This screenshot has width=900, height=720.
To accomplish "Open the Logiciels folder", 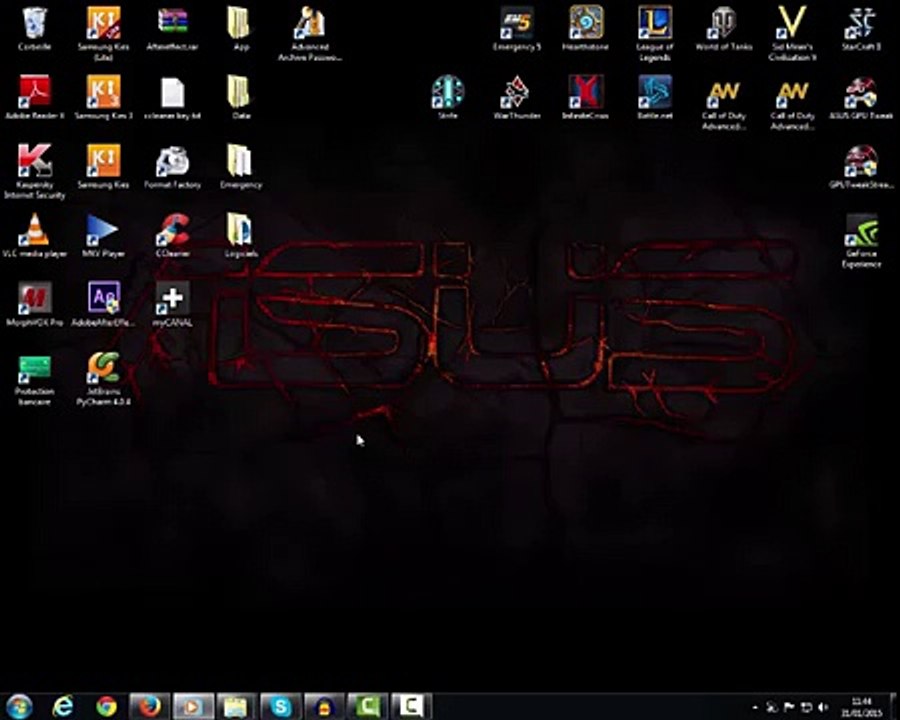I will pos(240,235).
